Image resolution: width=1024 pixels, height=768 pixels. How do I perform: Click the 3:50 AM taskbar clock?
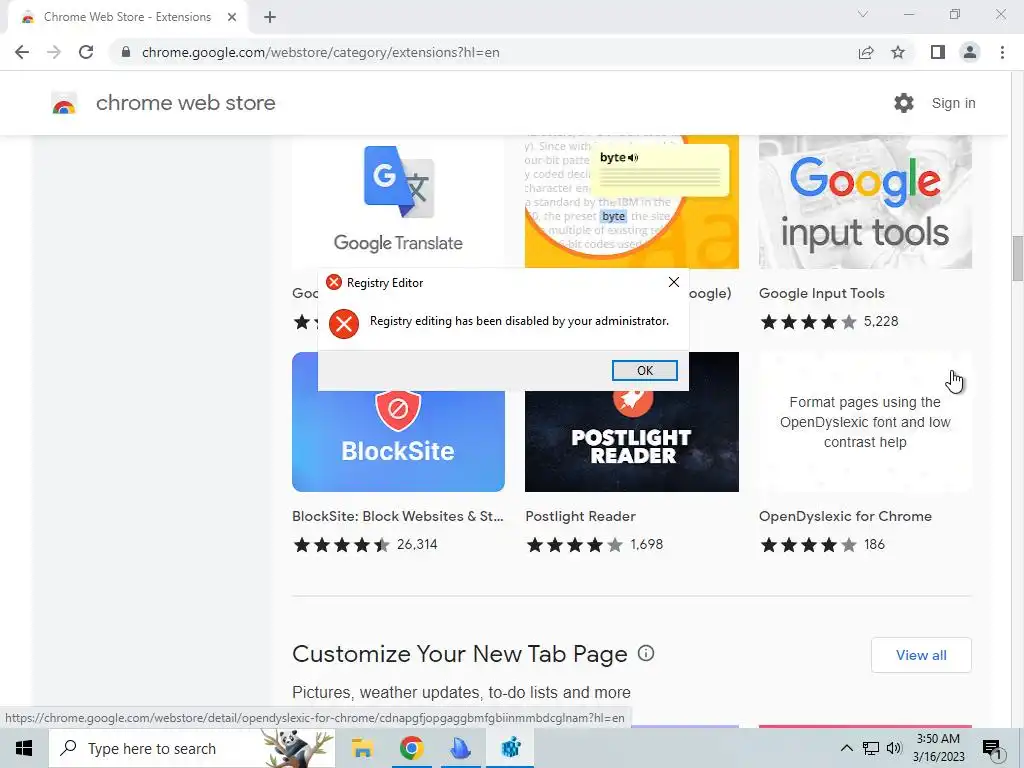pos(938,748)
